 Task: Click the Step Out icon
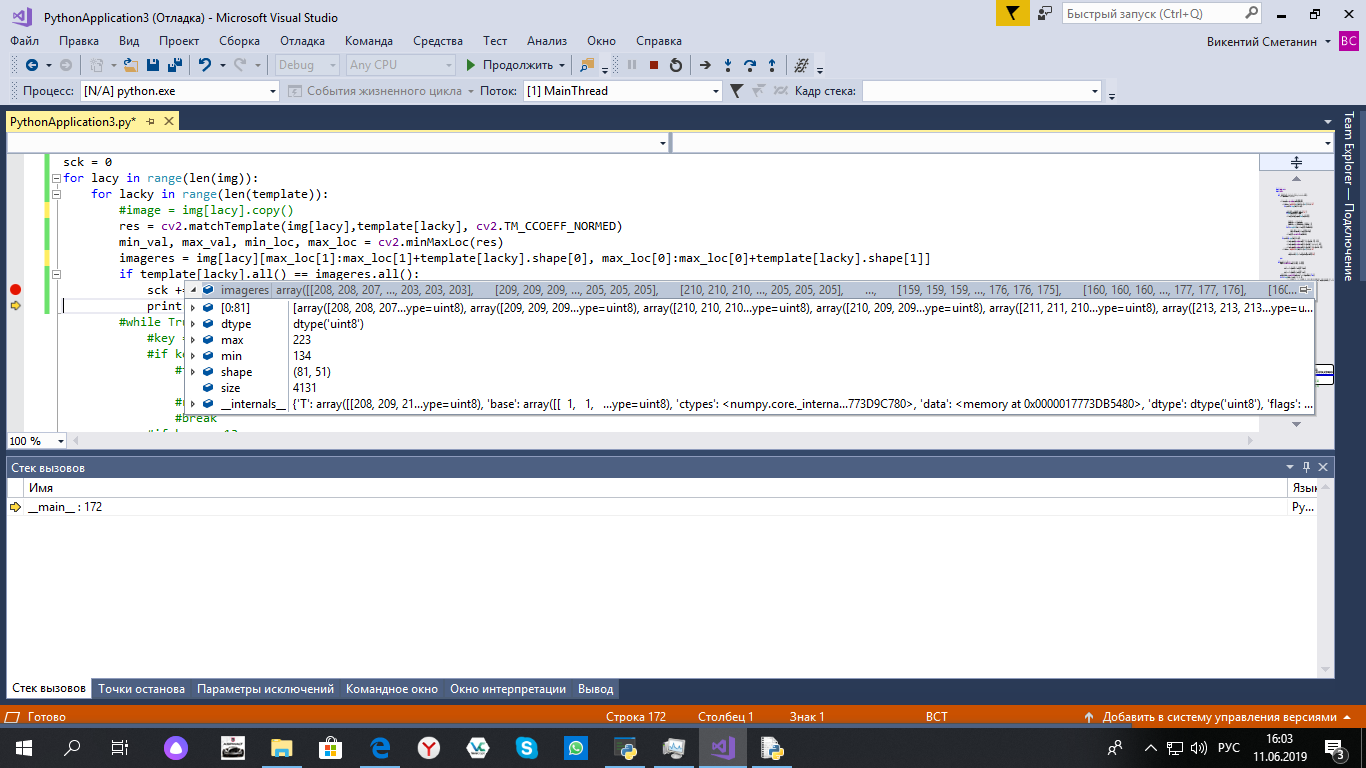pos(772,65)
